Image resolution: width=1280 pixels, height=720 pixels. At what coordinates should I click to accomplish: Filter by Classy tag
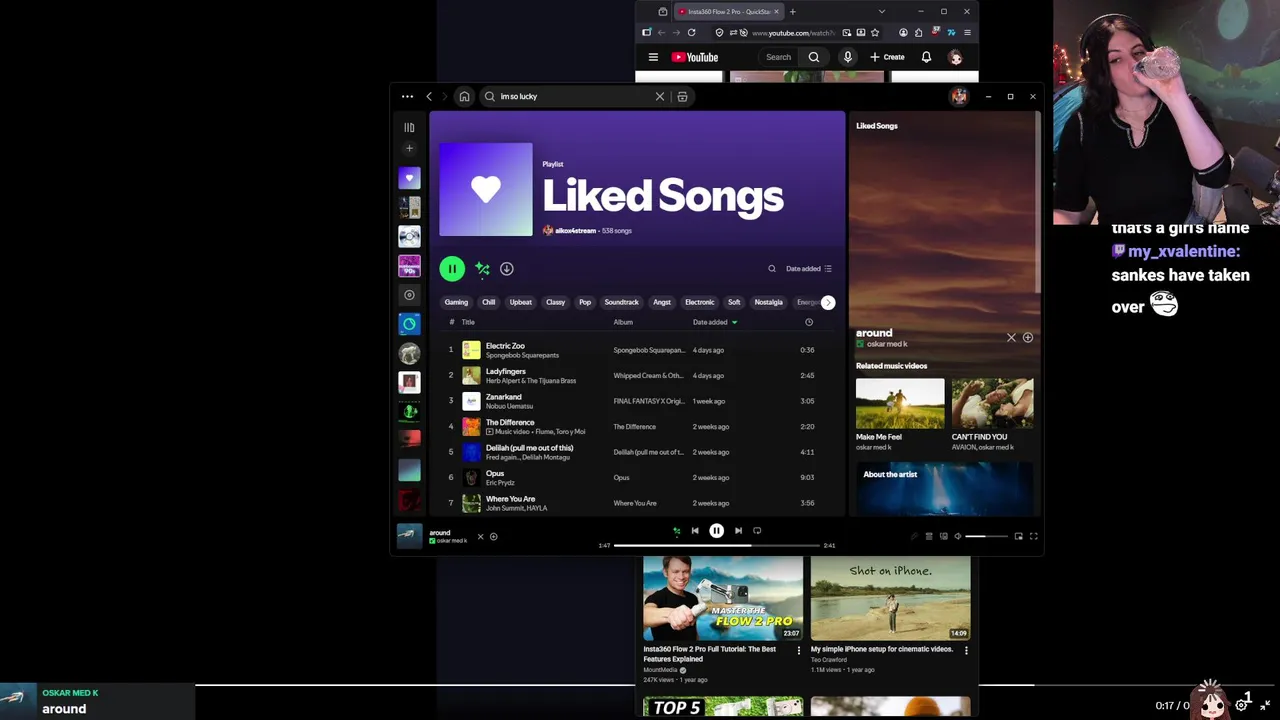pyautogui.click(x=556, y=302)
